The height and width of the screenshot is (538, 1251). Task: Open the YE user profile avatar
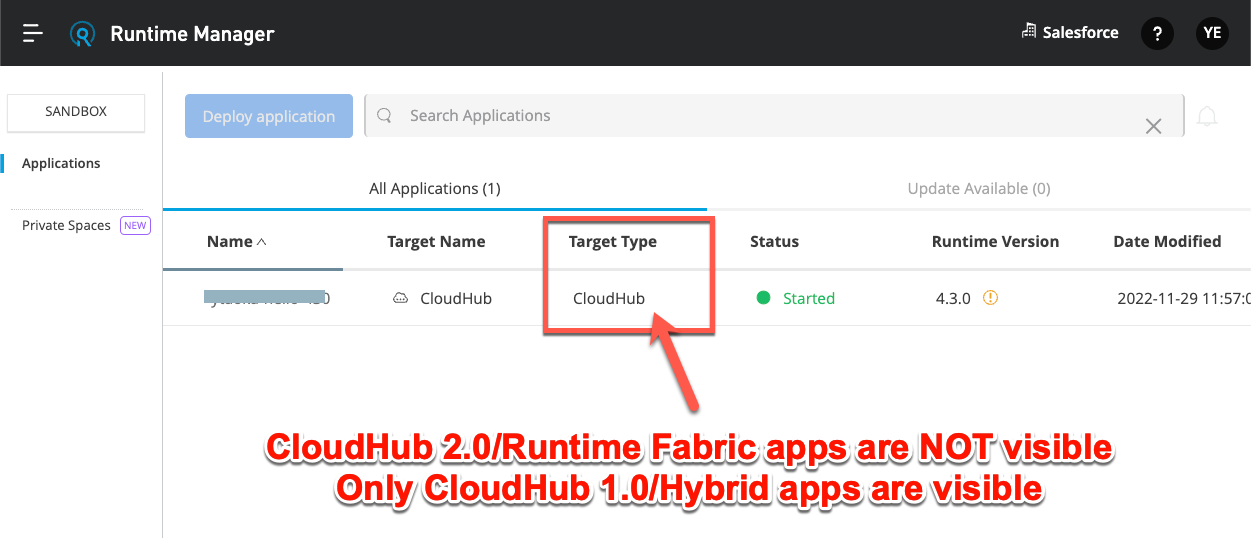coord(1212,33)
